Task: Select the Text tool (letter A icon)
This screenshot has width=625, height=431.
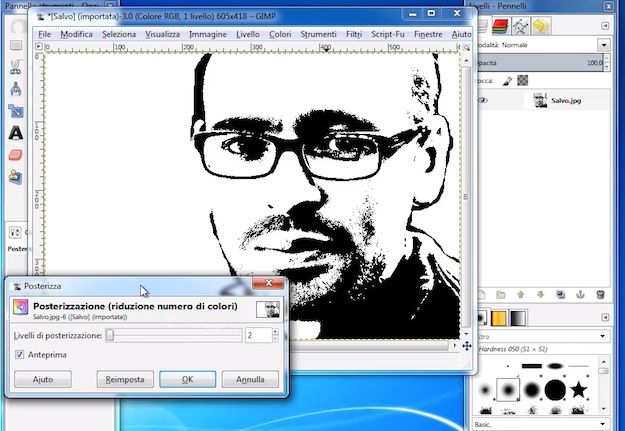Action: pyautogui.click(x=16, y=133)
